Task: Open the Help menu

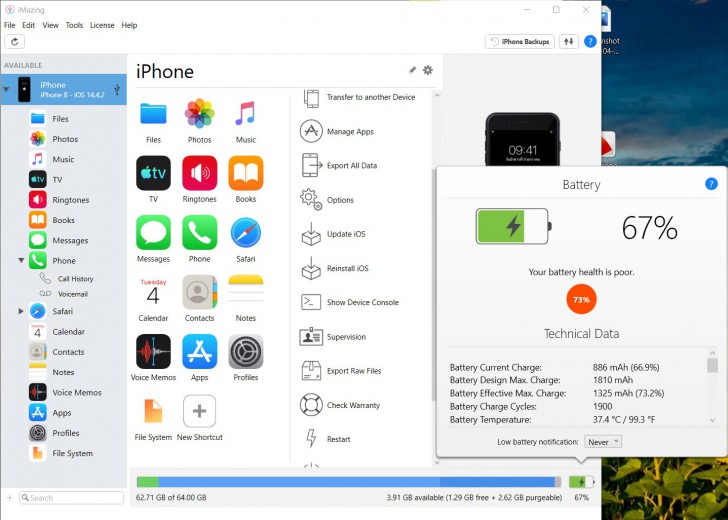Action: (x=129, y=25)
